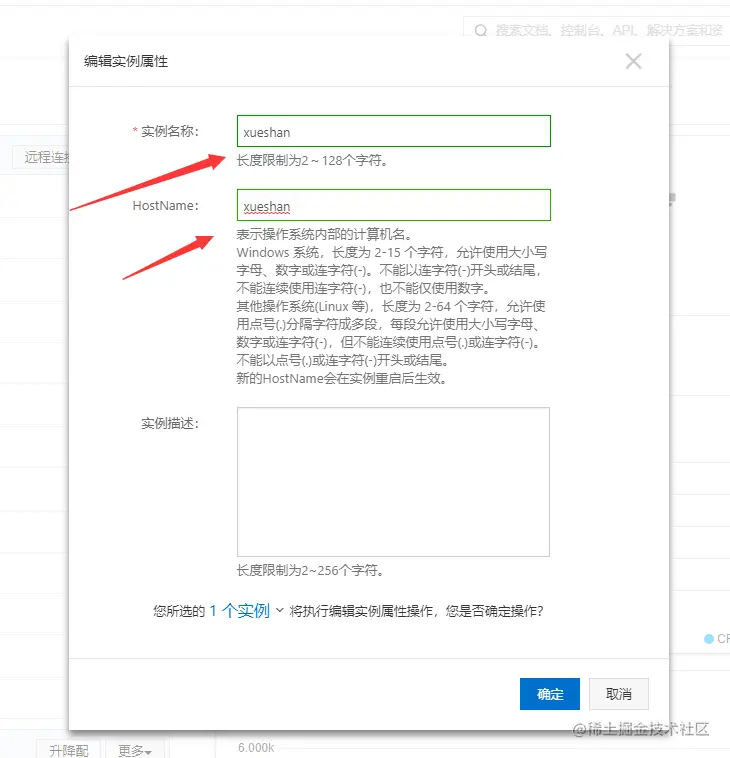Expand the chevron beside "1 个实例"
Viewport: 730px width, 758px height.
pyautogui.click(x=279, y=610)
